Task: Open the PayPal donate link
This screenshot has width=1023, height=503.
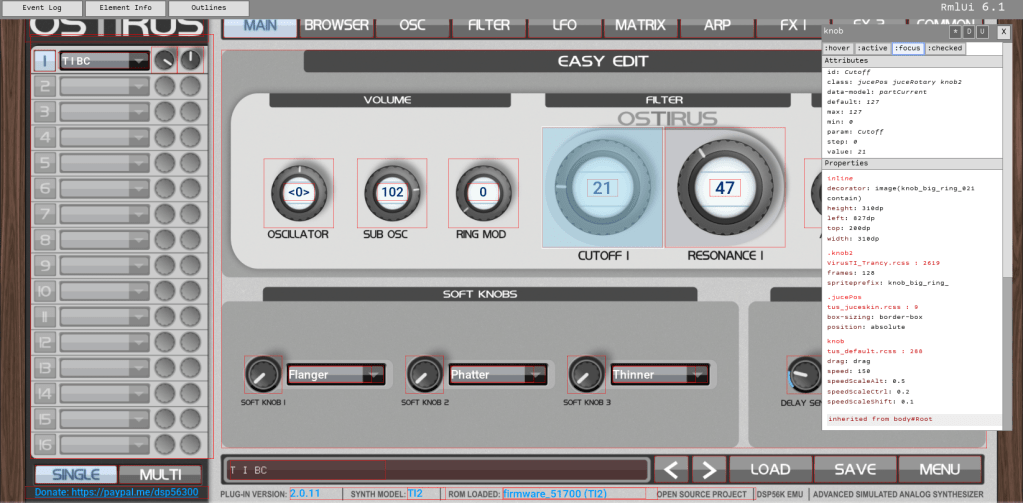Action: click(116, 492)
